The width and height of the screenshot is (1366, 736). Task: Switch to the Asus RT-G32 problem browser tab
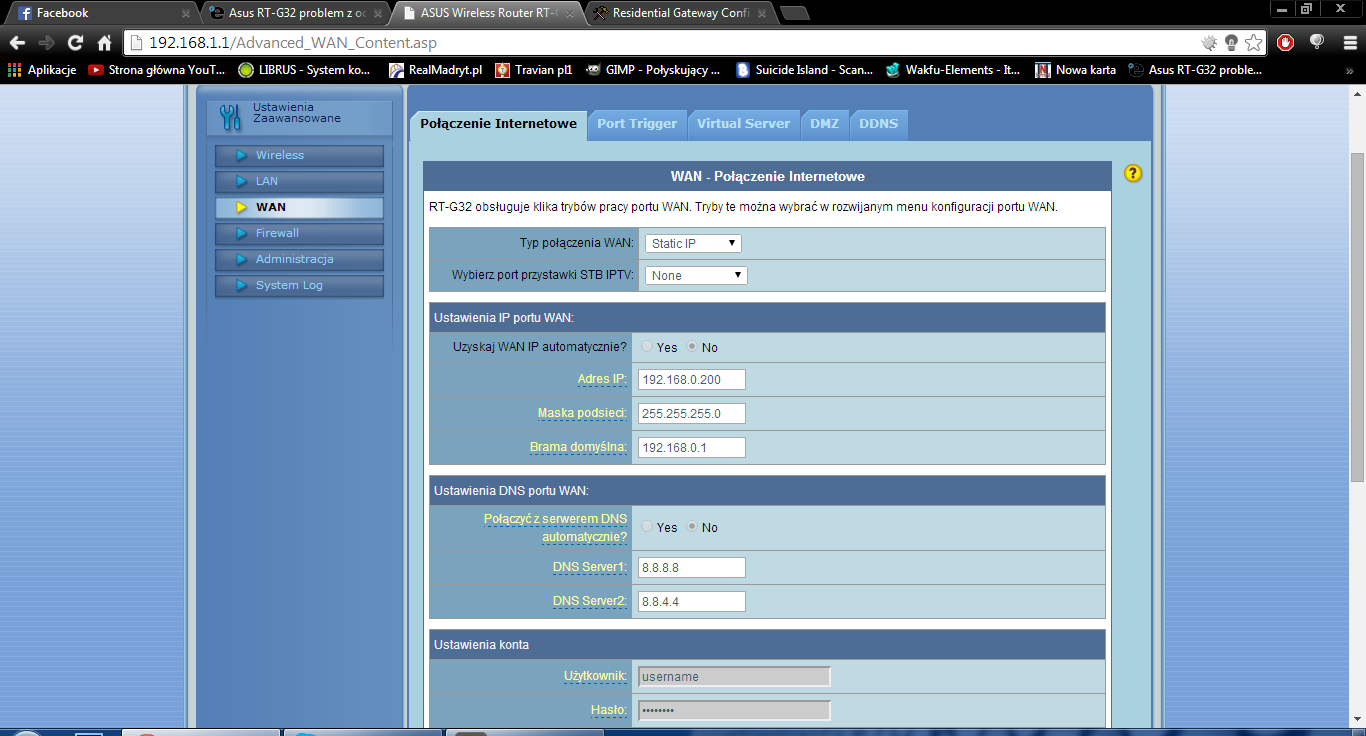click(295, 14)
